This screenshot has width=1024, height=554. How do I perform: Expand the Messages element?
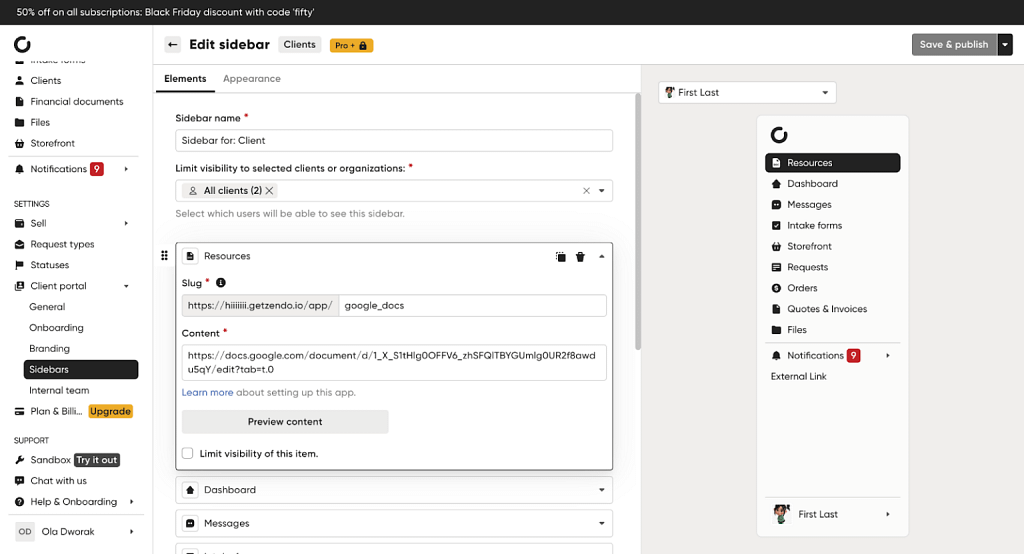tap(601, 523)
